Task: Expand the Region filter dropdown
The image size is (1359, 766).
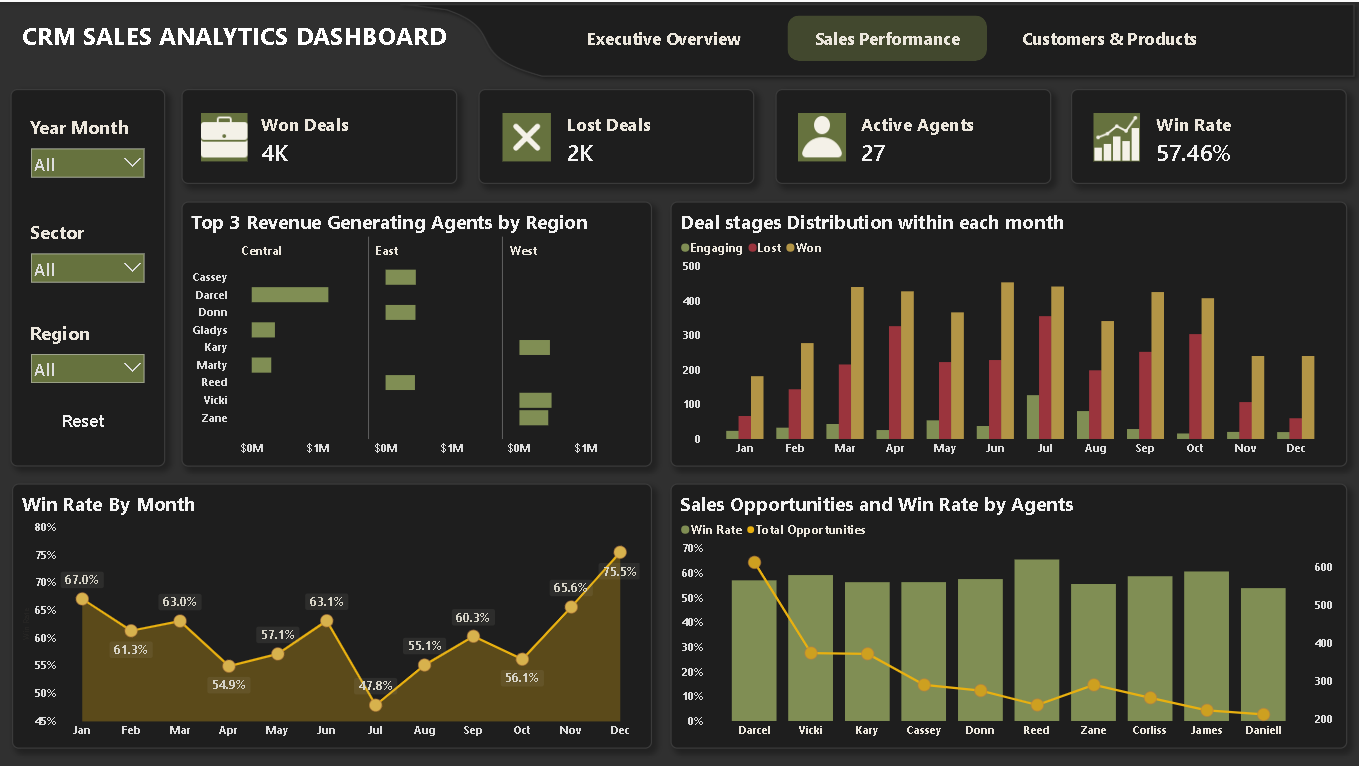Action: tap(88, 369)
